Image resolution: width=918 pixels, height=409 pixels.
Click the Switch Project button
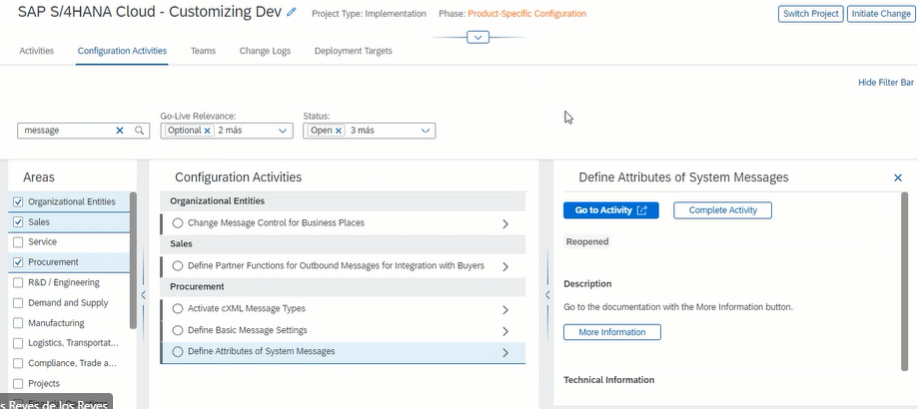(810, 14)
